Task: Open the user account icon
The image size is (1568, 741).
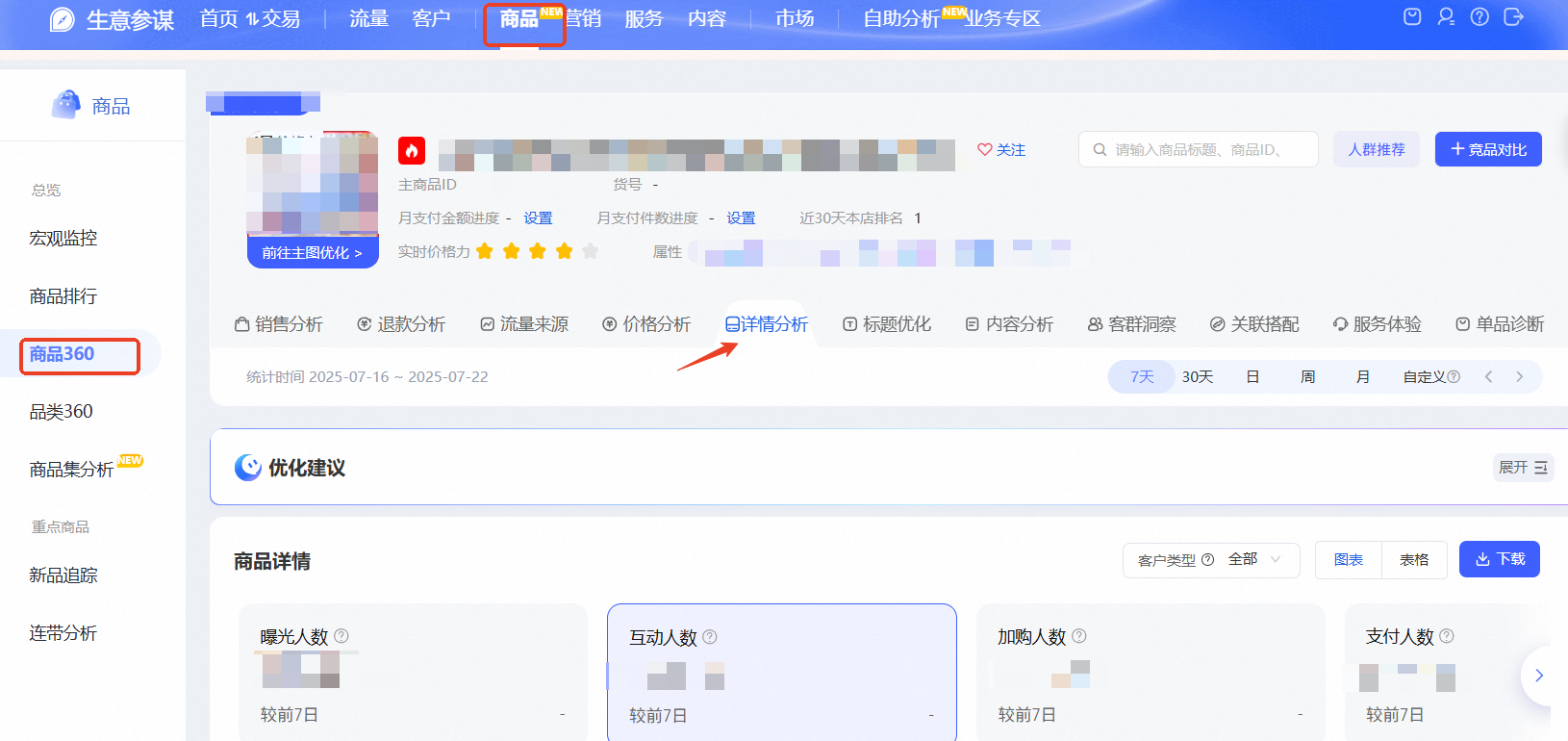Action: pyautogui.click(x=1446, y=17)
